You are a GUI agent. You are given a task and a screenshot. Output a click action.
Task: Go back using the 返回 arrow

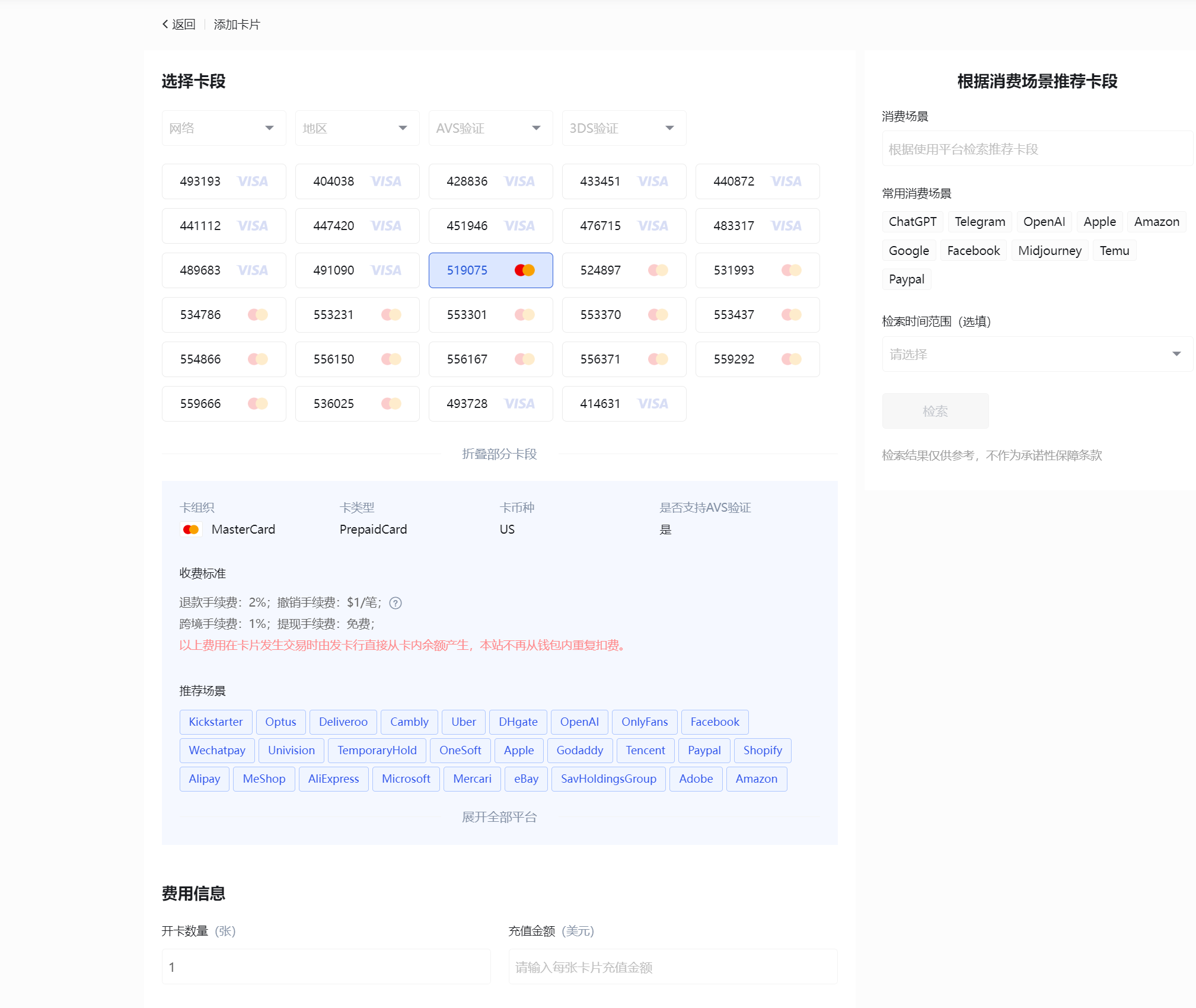pos(178,24)
